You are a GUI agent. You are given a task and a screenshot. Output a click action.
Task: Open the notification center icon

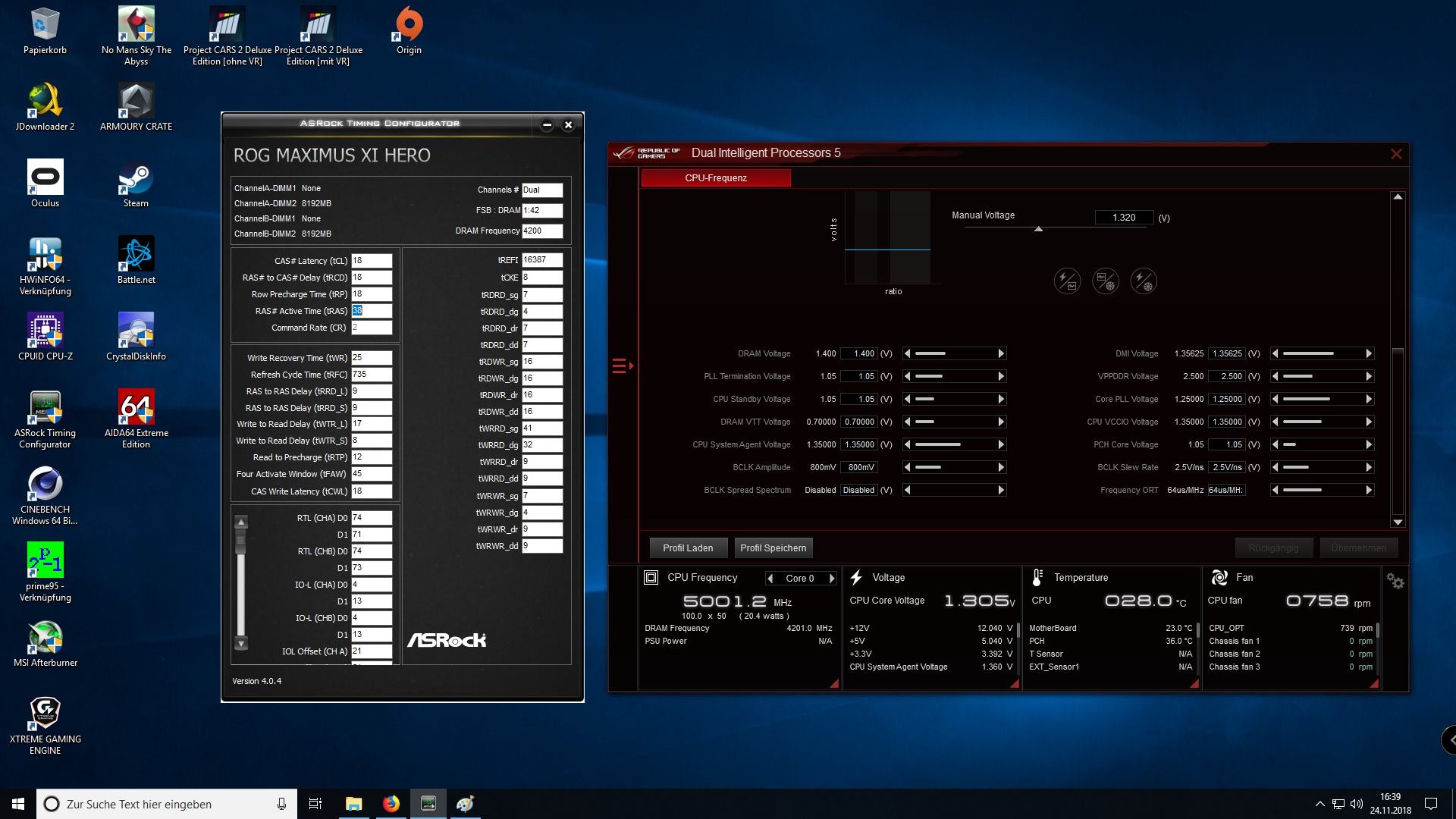[1431, 804]
